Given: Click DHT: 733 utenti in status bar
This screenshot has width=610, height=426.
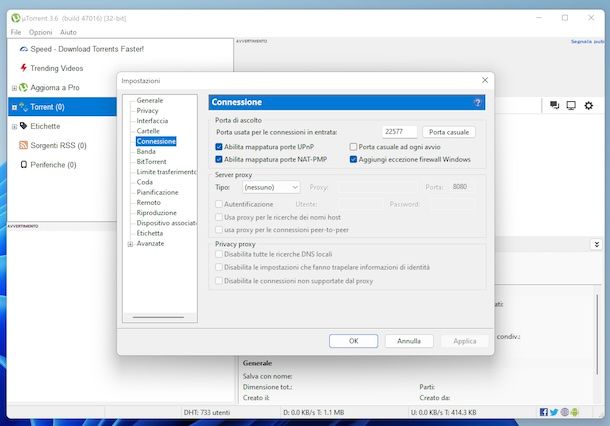Looking at the screenshot, I should click(207, 412).
